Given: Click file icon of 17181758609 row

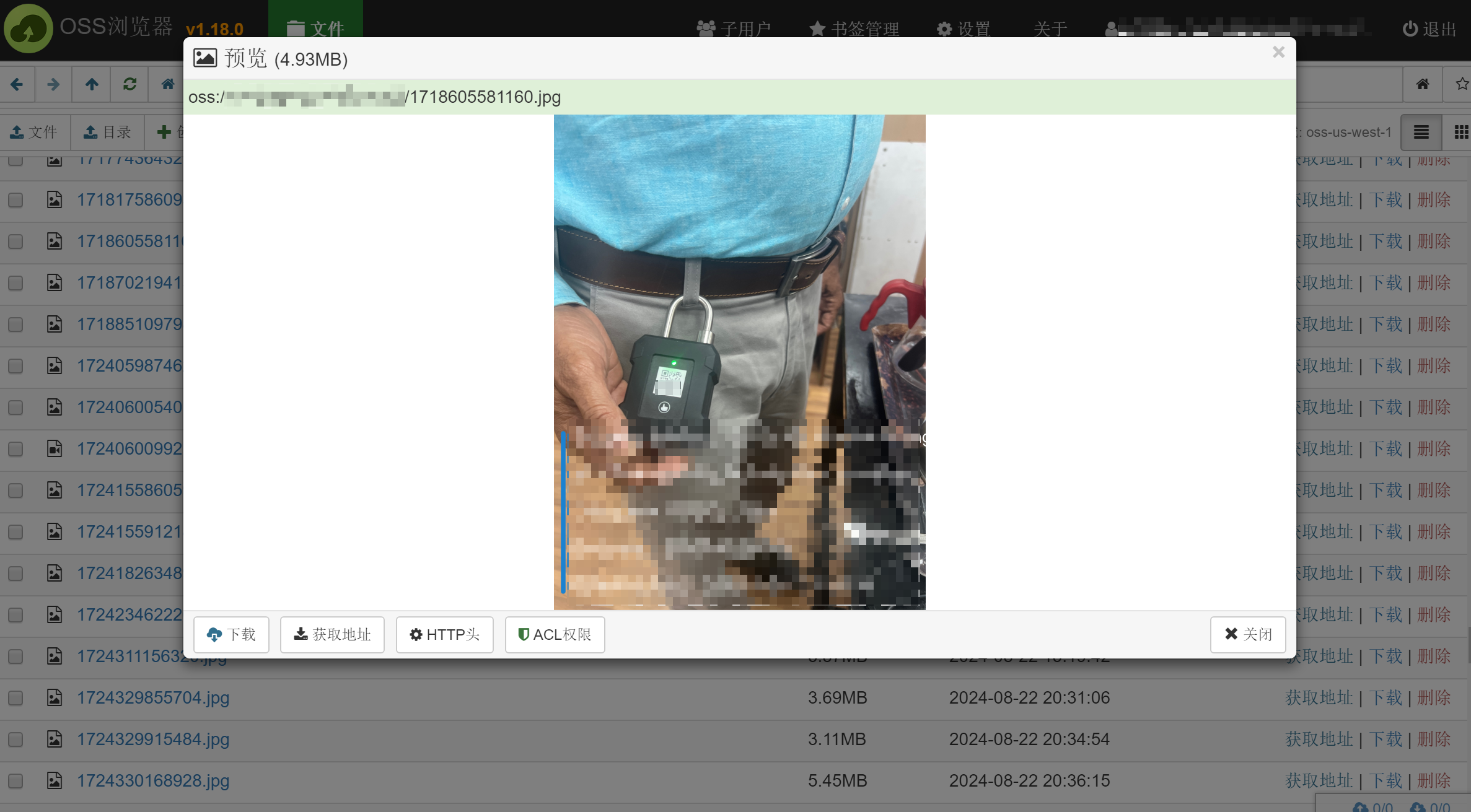Looking at the screenshot, I should click(x=55, y=199).
